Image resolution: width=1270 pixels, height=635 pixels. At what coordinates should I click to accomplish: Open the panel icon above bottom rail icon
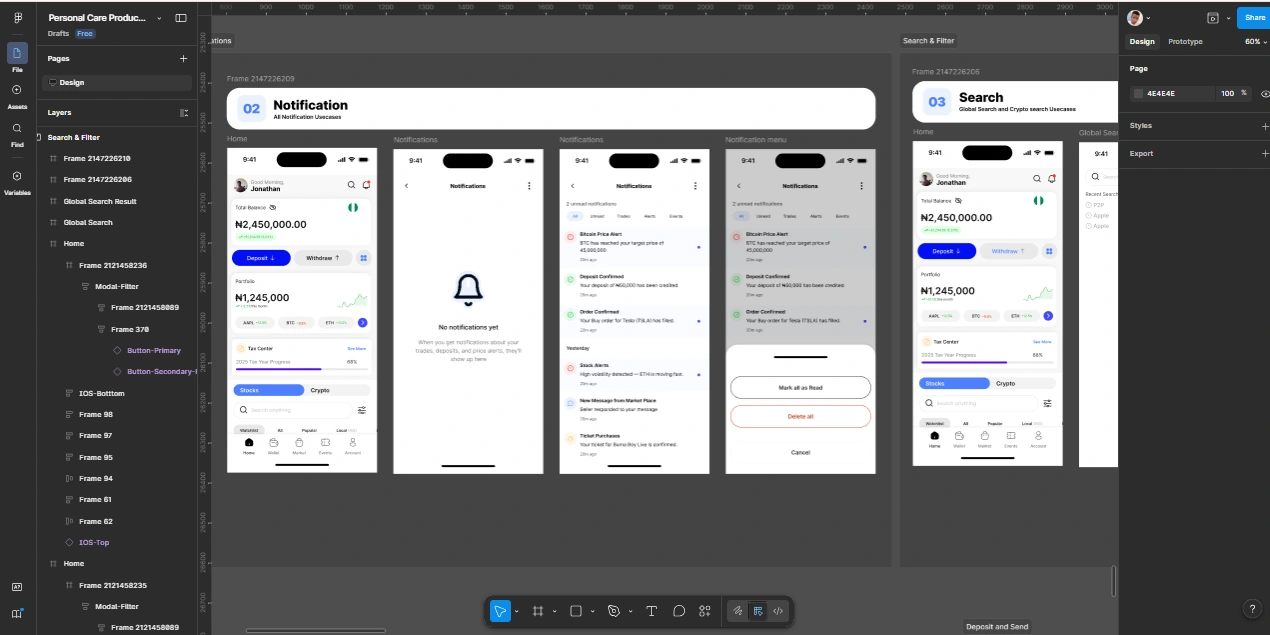[17, 587]
